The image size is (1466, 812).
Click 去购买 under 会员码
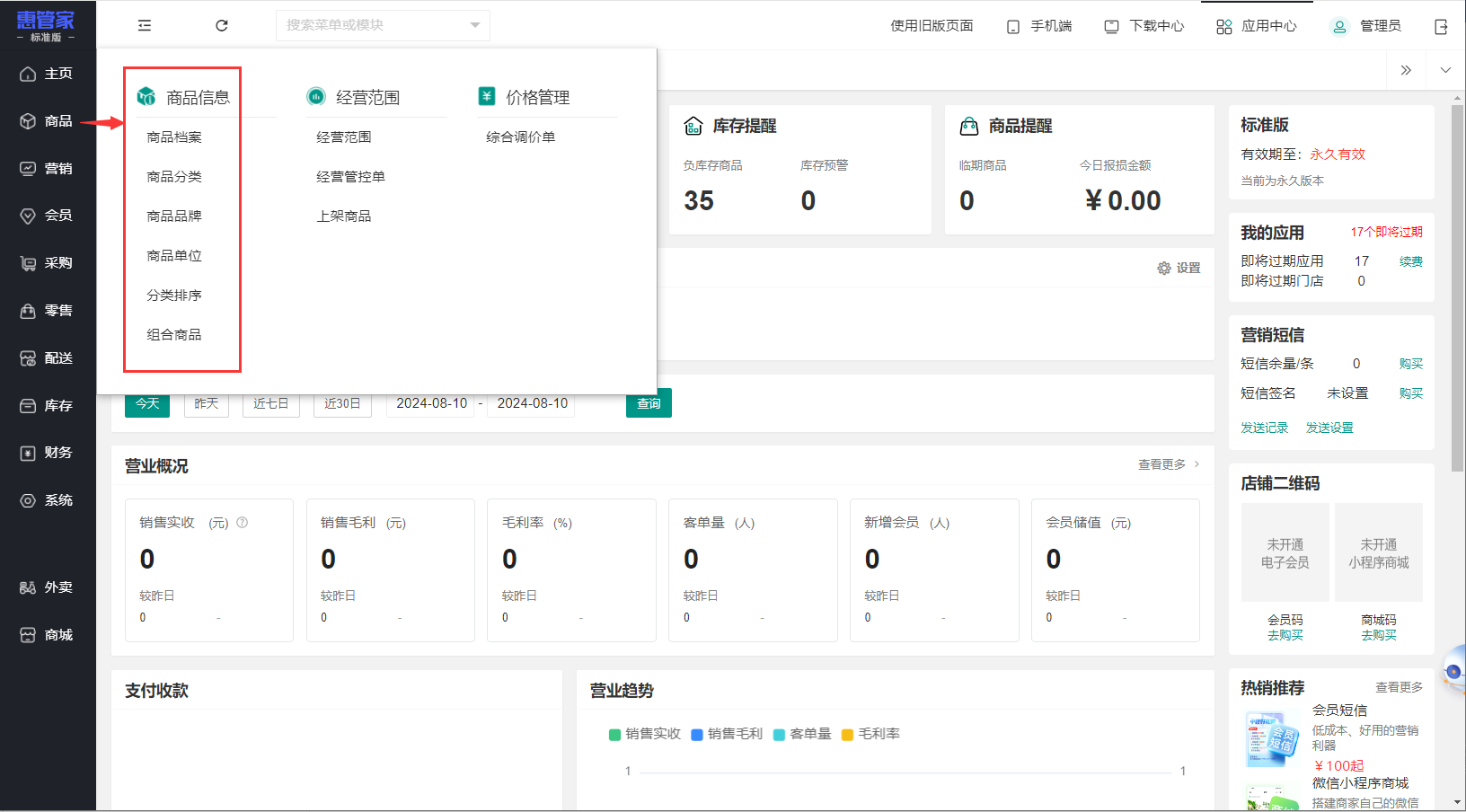pyautogui.click(x=1285, y=635)
